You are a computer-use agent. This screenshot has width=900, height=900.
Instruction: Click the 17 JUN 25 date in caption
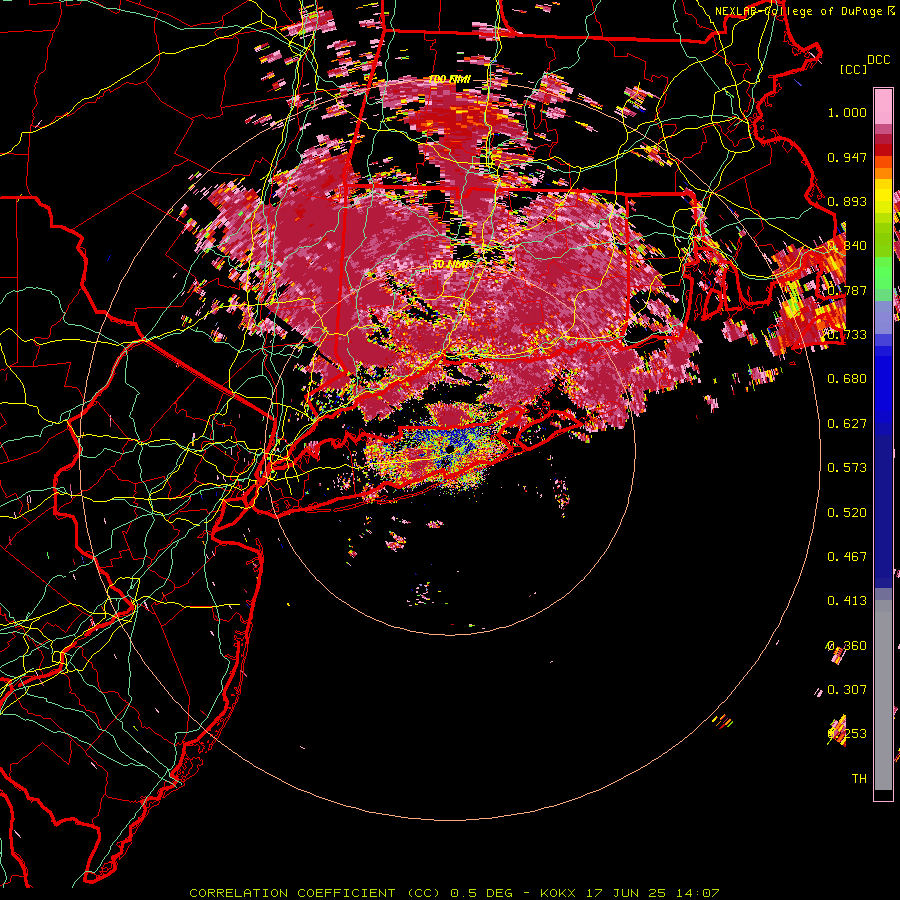[627, 893]
